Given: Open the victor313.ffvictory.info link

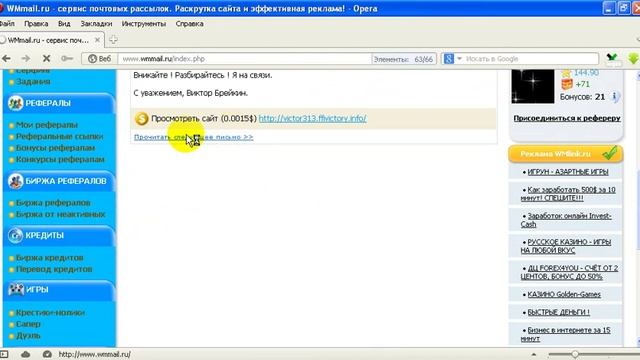Looking at the screenshot, I should click(x=312, y=118).
